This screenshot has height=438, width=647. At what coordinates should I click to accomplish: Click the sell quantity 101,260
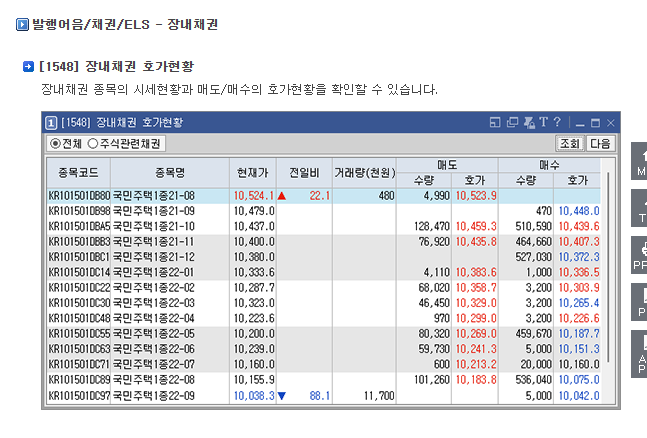click(x=432, y=380)
